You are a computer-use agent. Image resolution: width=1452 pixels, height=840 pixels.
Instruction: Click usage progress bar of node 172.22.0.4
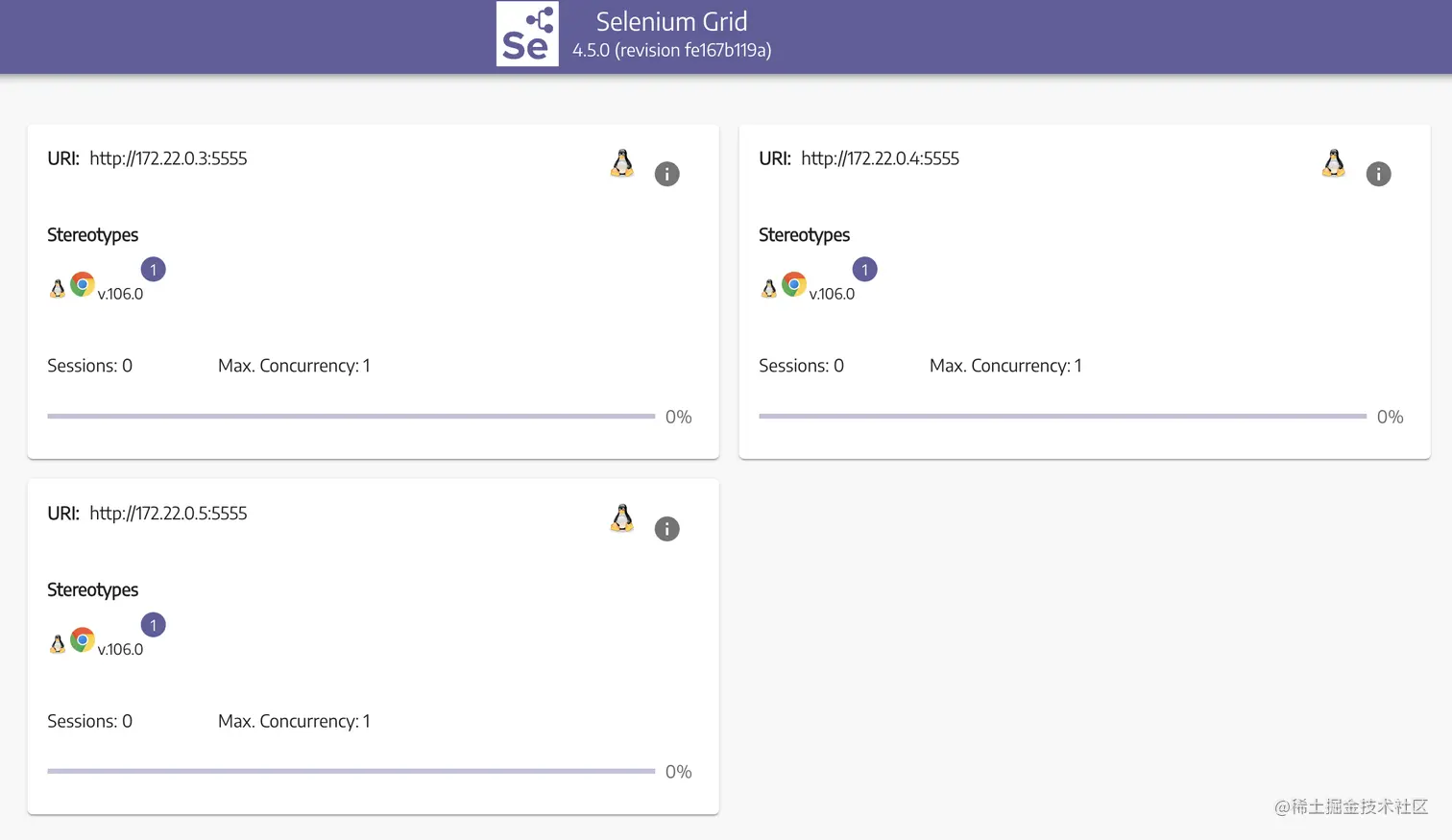coord(1063,417)
